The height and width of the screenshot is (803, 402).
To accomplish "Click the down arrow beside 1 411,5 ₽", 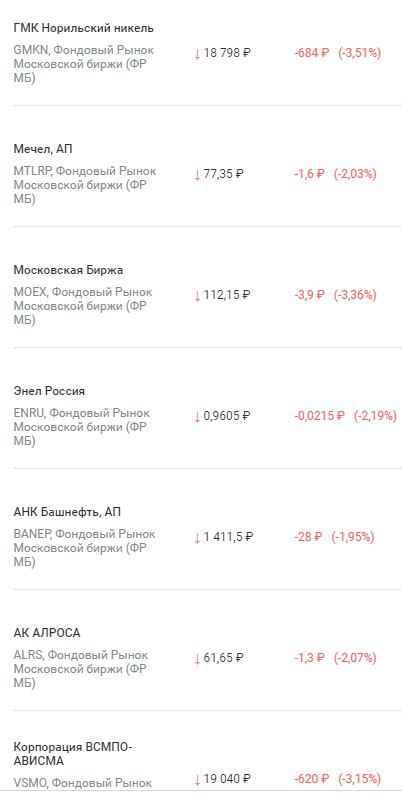I will point(197,538).
